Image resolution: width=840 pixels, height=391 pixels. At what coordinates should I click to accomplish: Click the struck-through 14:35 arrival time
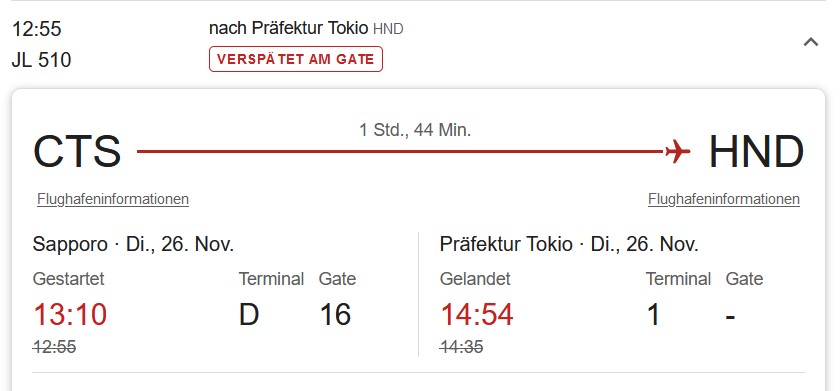click(x=461, y=347)
